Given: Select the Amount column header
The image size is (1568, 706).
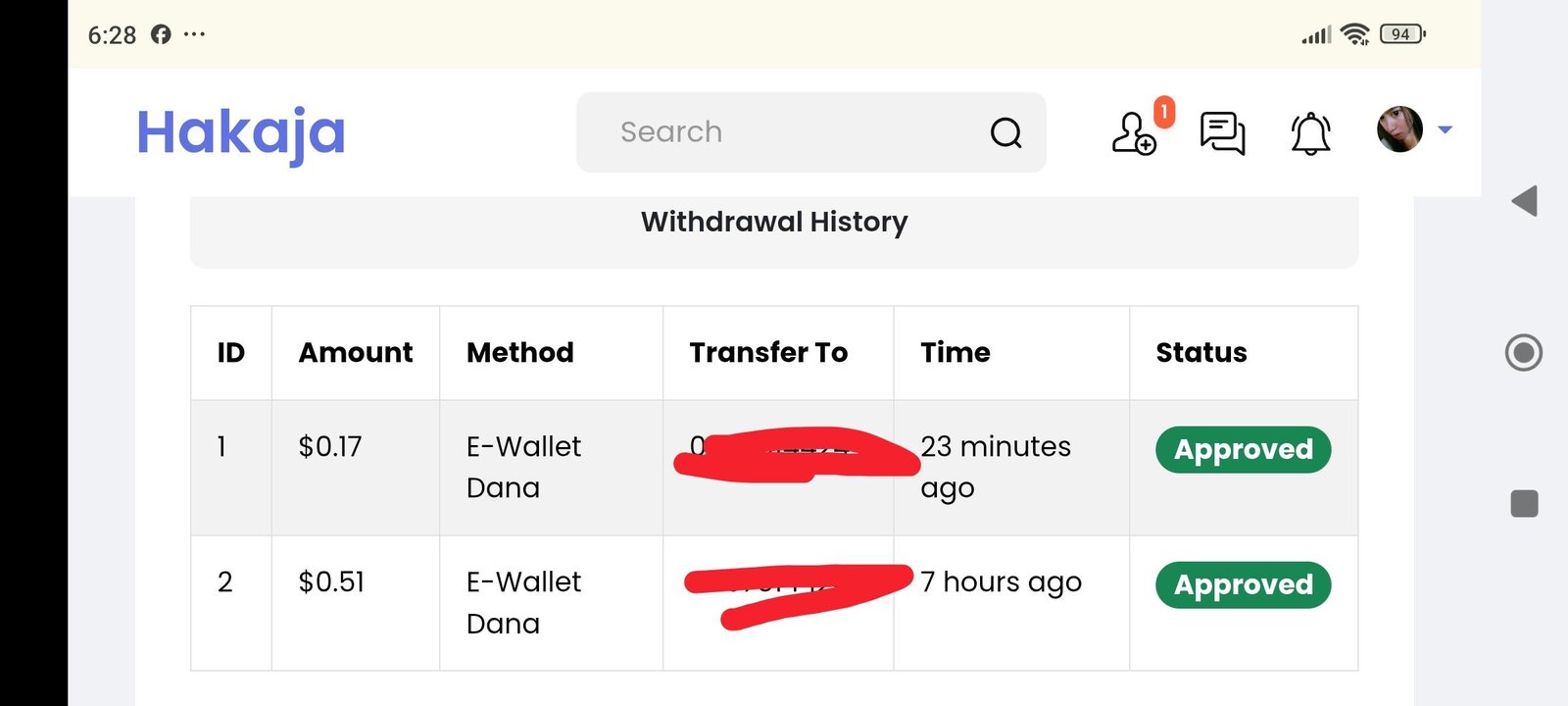Looking at the screenshot, I should pyautogui.click(x=356, y=353).
